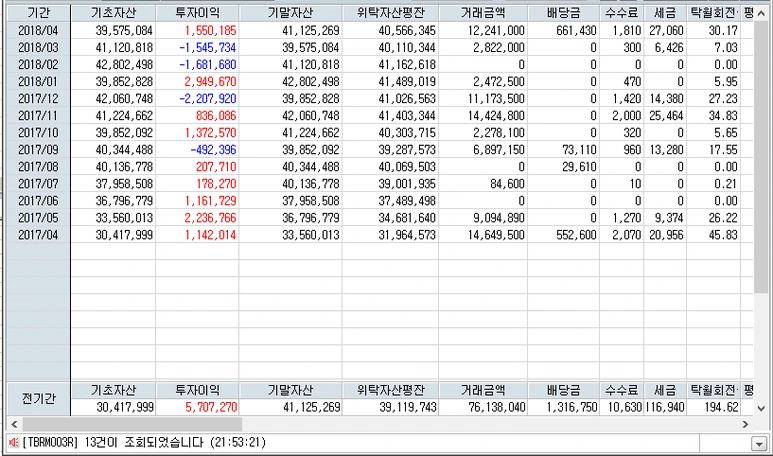Image resolution: width=773 pixels, height=456 pixels.
Task: Click investment loss value -1,681,680
Action: coord(208,65)
